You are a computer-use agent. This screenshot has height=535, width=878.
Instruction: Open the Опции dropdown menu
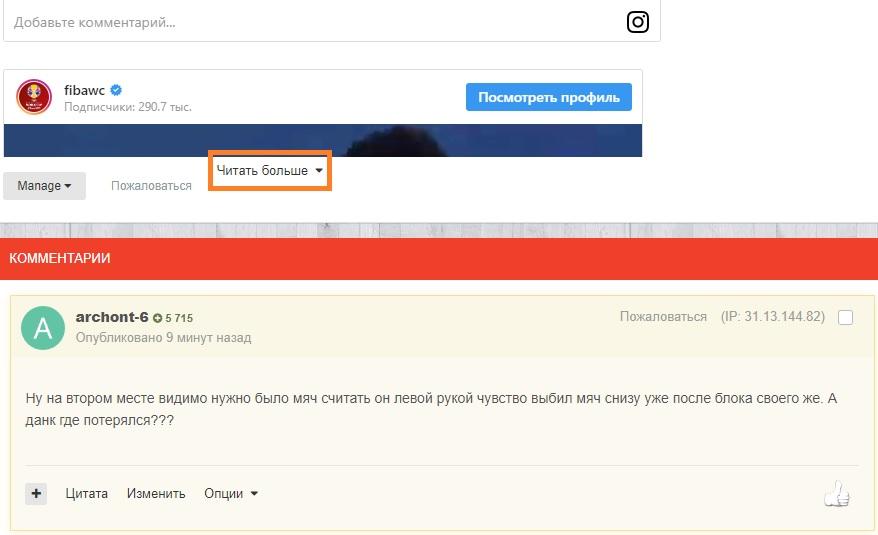tap(231, 493)
